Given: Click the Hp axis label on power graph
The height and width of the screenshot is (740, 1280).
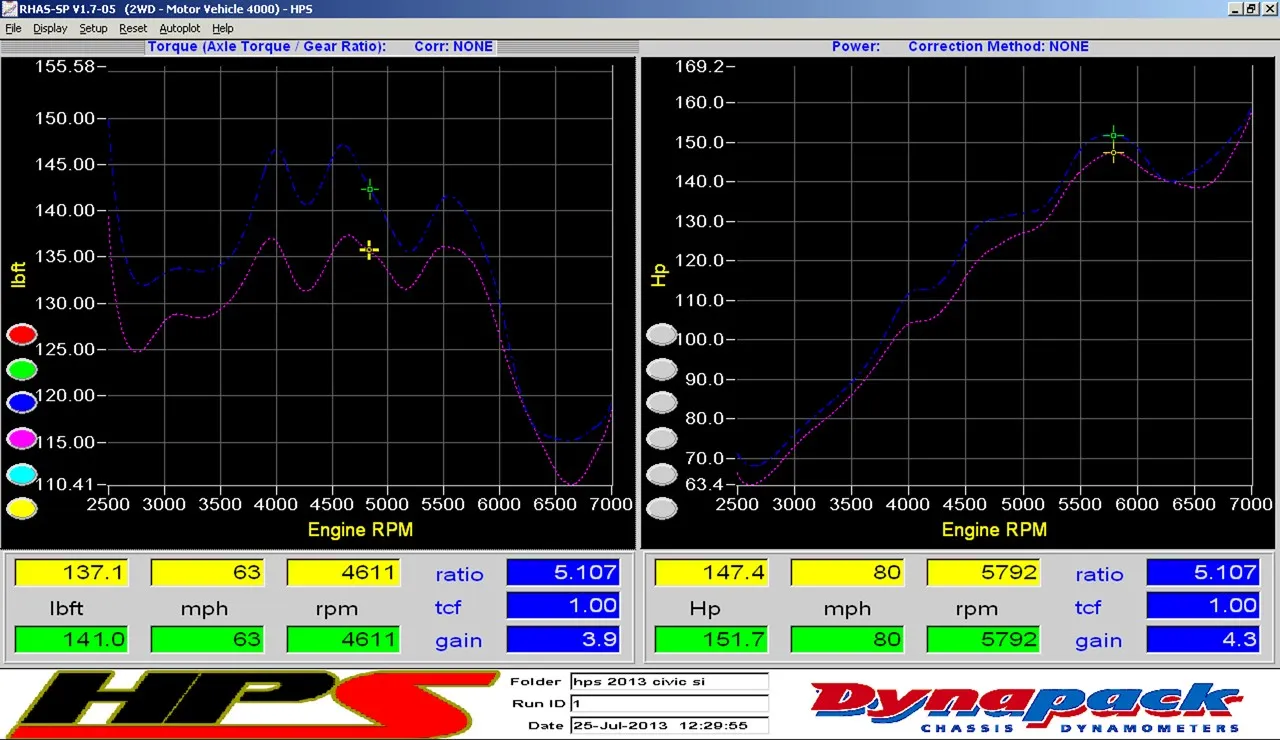Looking at the screenshot, I should [x=658, y=276].
